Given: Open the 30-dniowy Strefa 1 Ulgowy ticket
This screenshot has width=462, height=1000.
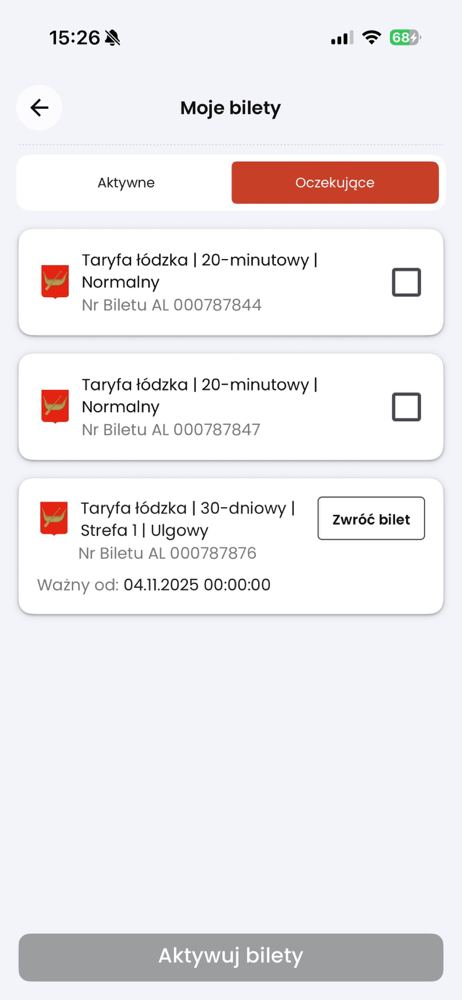Looking at the screenshot, I should coord(231,546).
